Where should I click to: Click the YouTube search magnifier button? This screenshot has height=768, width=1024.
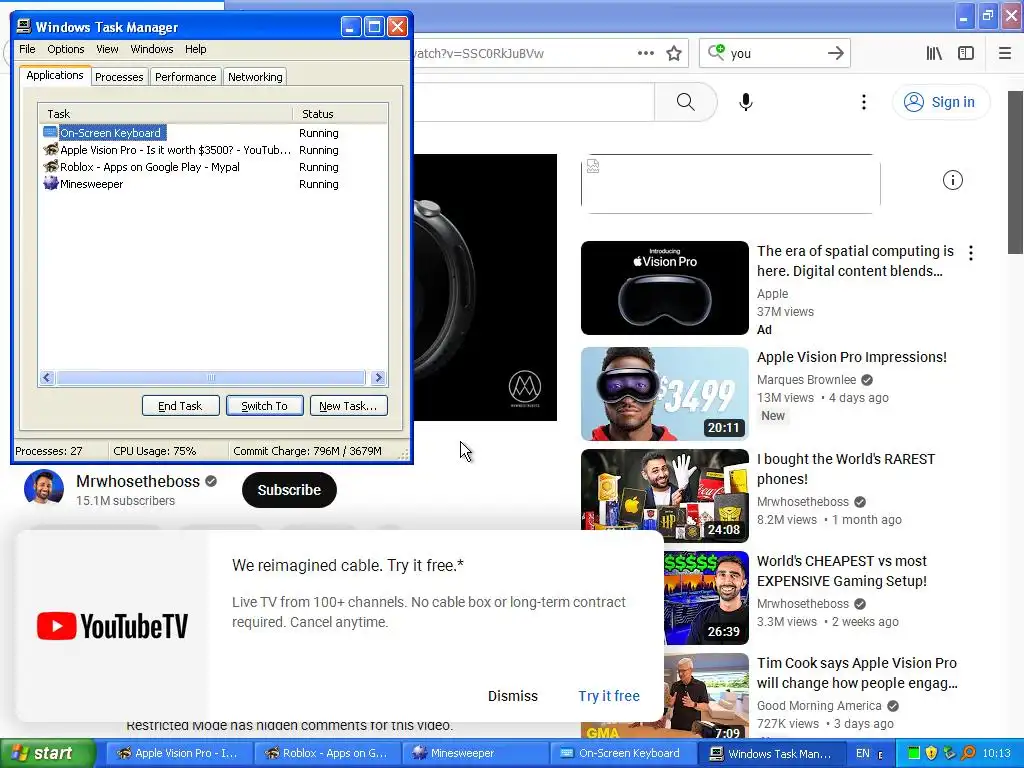tap(686, 102)
